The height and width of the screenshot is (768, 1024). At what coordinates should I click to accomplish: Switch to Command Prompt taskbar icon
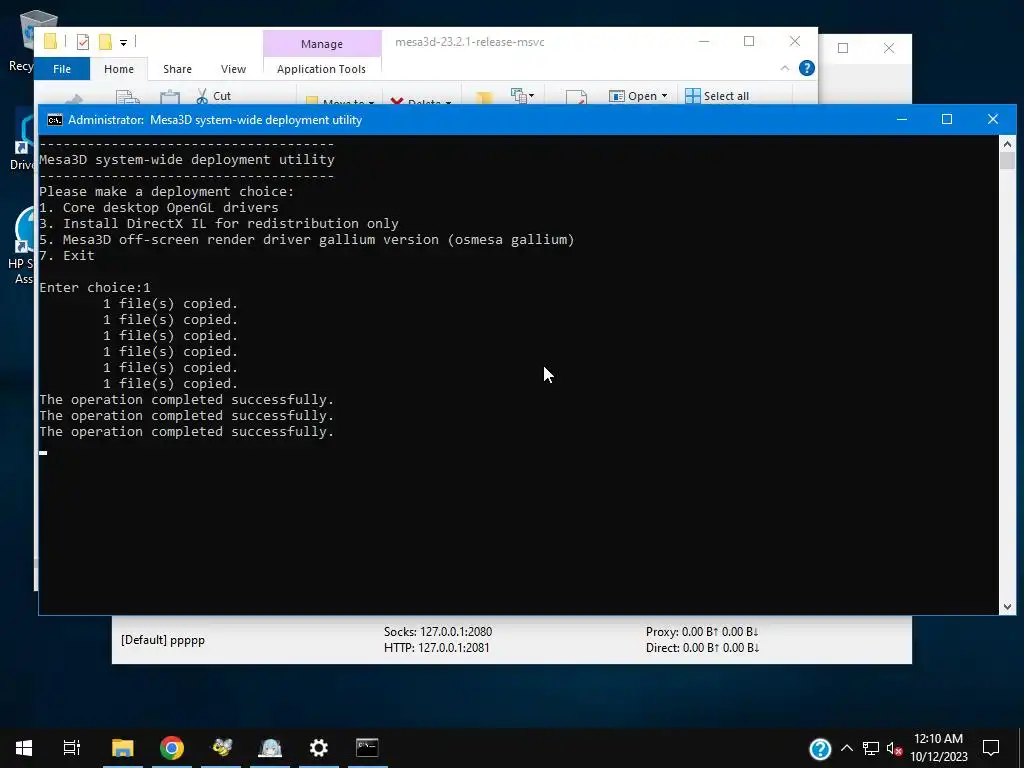point(367,748)
